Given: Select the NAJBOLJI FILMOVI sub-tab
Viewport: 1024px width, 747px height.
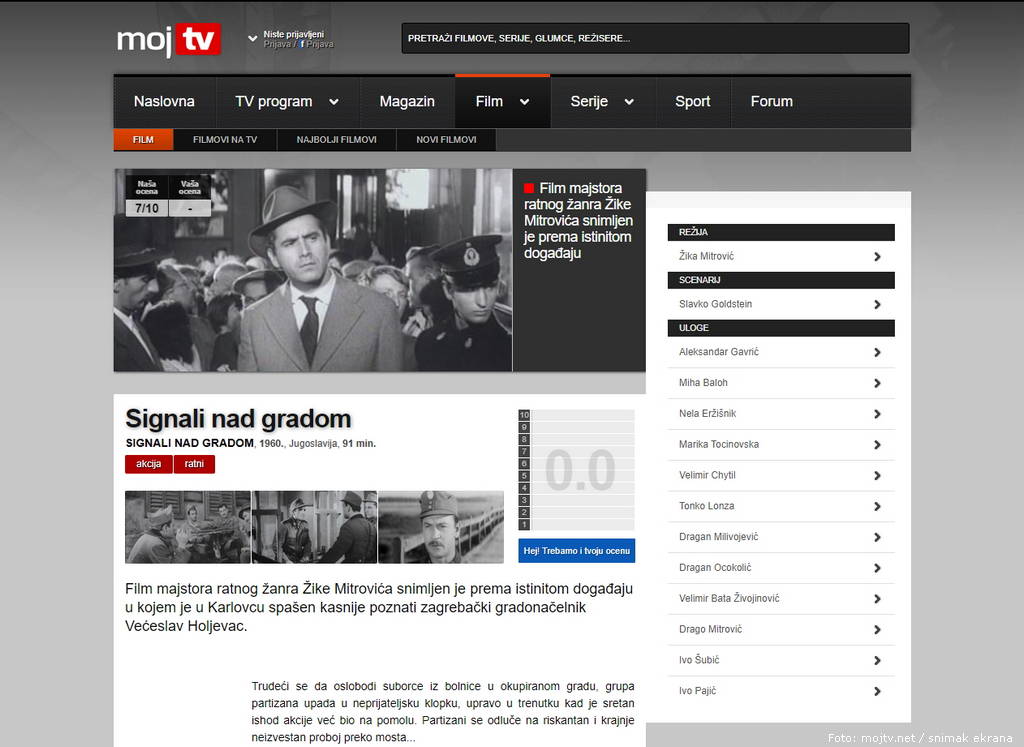Looking at the screenshot, I should coord(336,140).
